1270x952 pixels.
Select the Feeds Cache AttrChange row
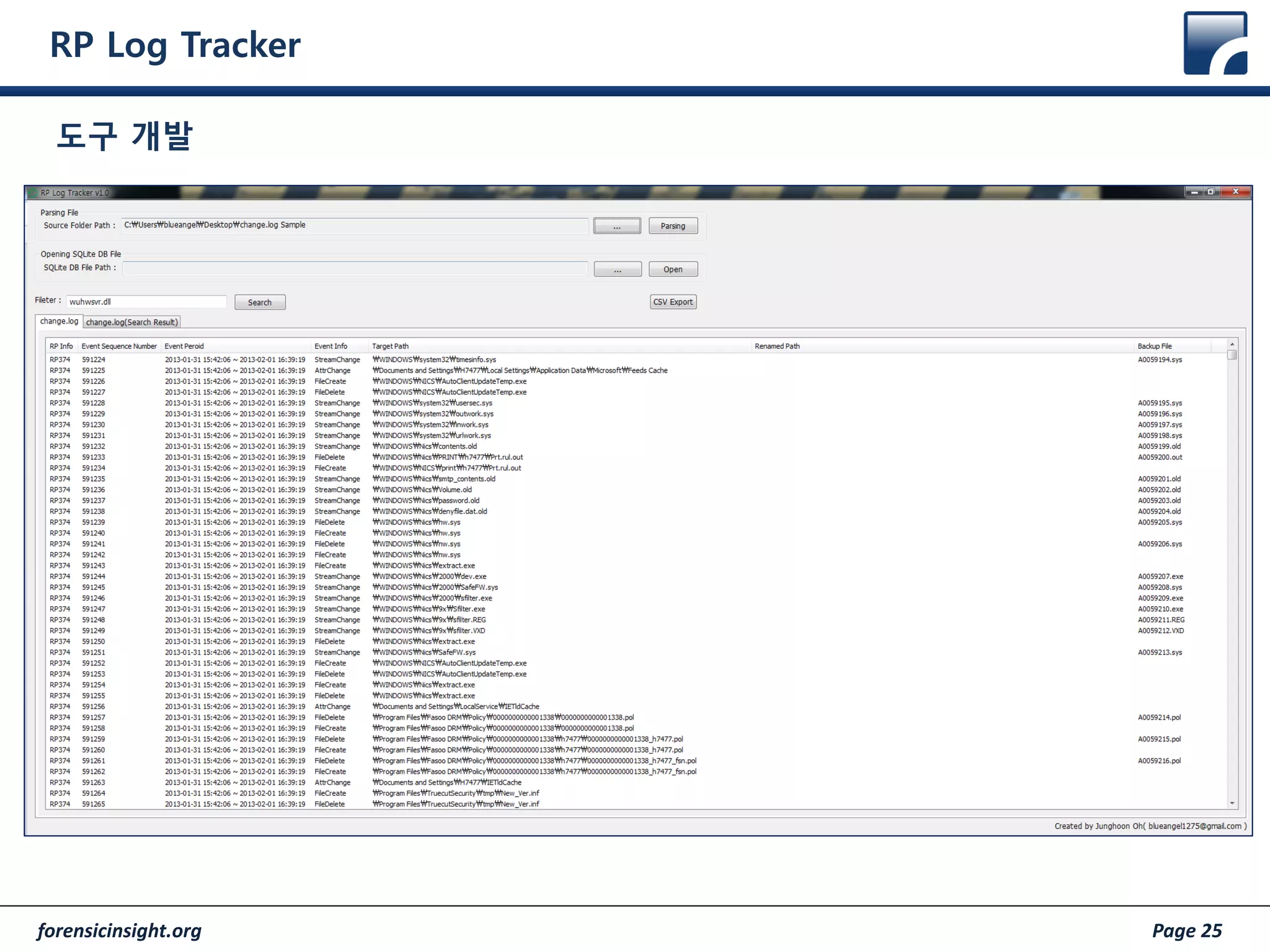636,371
